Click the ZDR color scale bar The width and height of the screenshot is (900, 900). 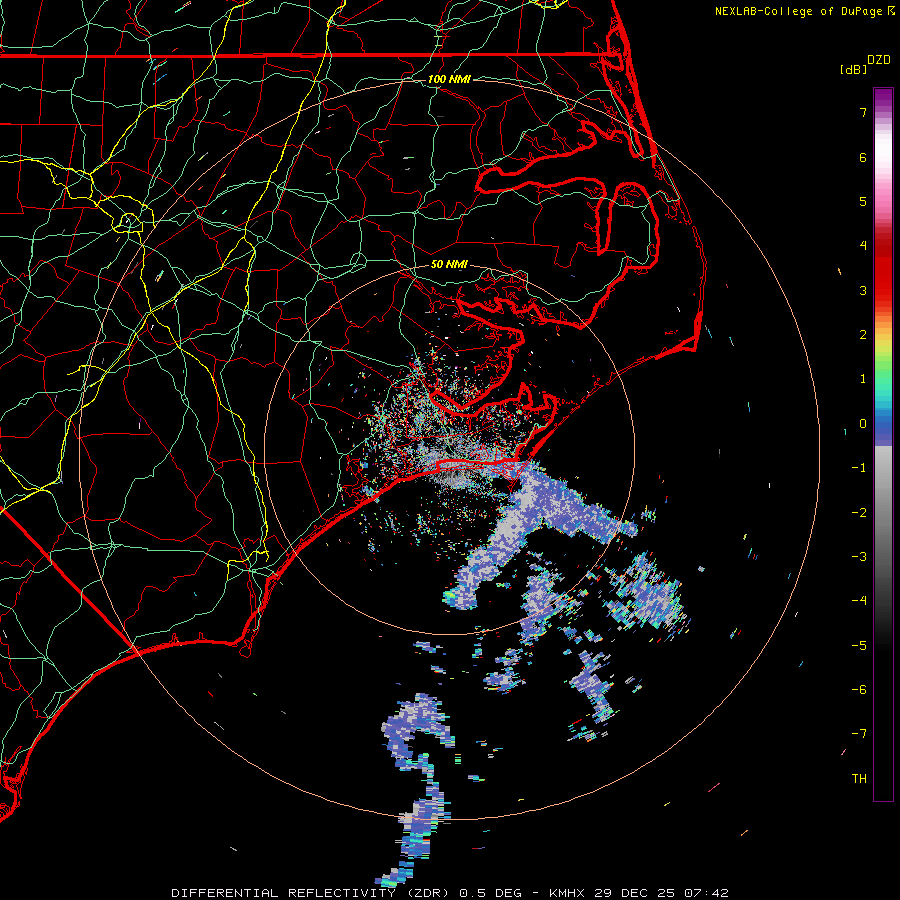click(883, 445)
